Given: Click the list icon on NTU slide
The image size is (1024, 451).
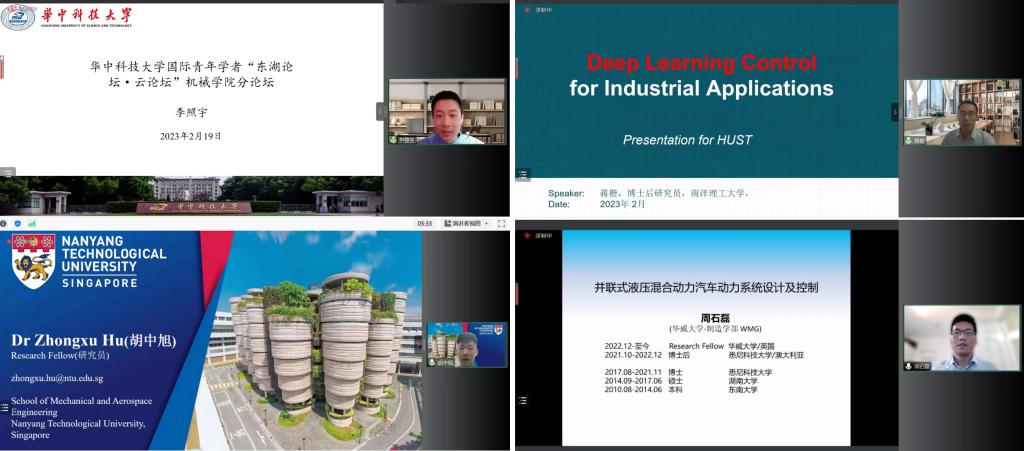Looking at the screenshot, I should pos(5,408).
